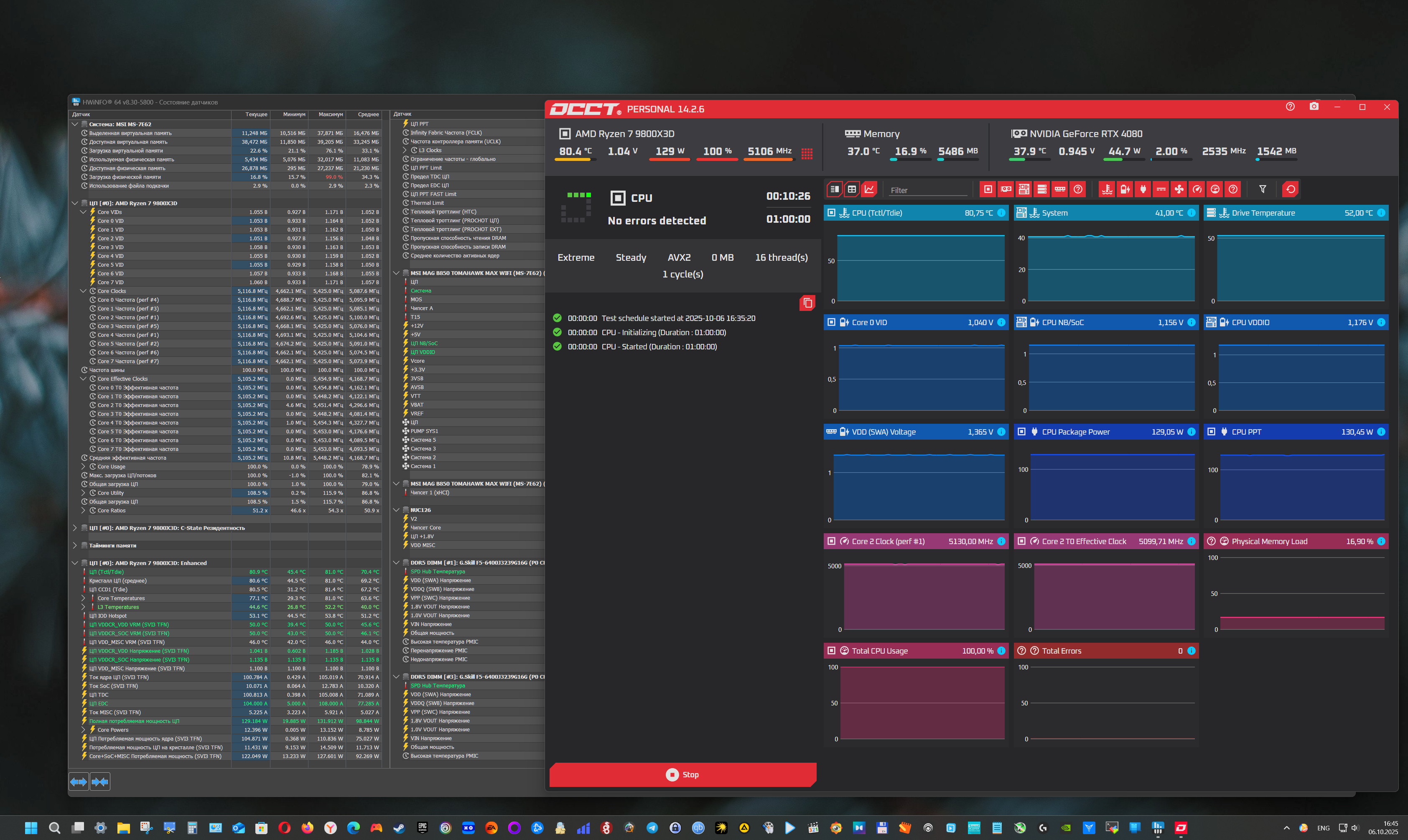Screen dimensions: 1408x840
Task: Click the reset graphs icon
Action: [x=1290, y=190]
